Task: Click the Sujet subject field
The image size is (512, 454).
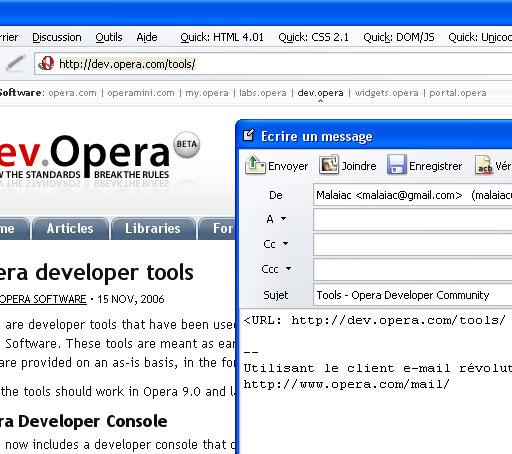Action: (x=413, y=295)
